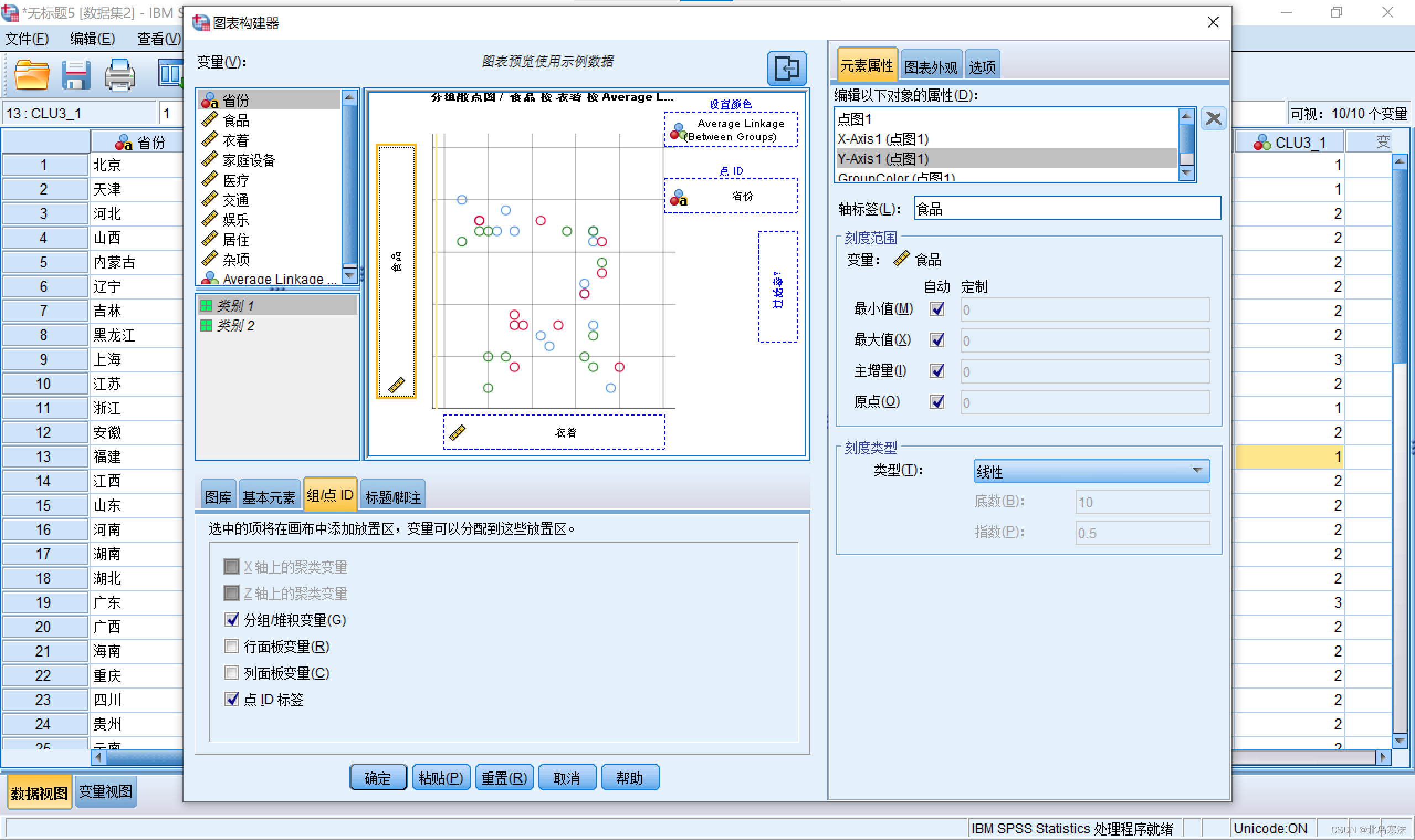The image size is (1415, 840).
Task: Uncheck automatic 最小值 checkbox
Action: tap(937, 309)
